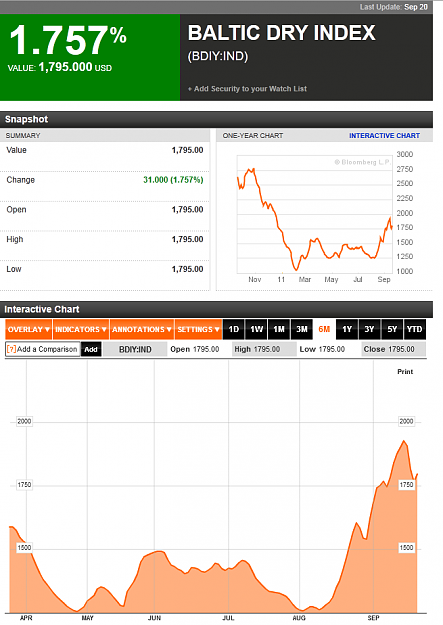Screen dimensions: 443x625
Task: Switch chart to 1M range
Action: [279, 329]
